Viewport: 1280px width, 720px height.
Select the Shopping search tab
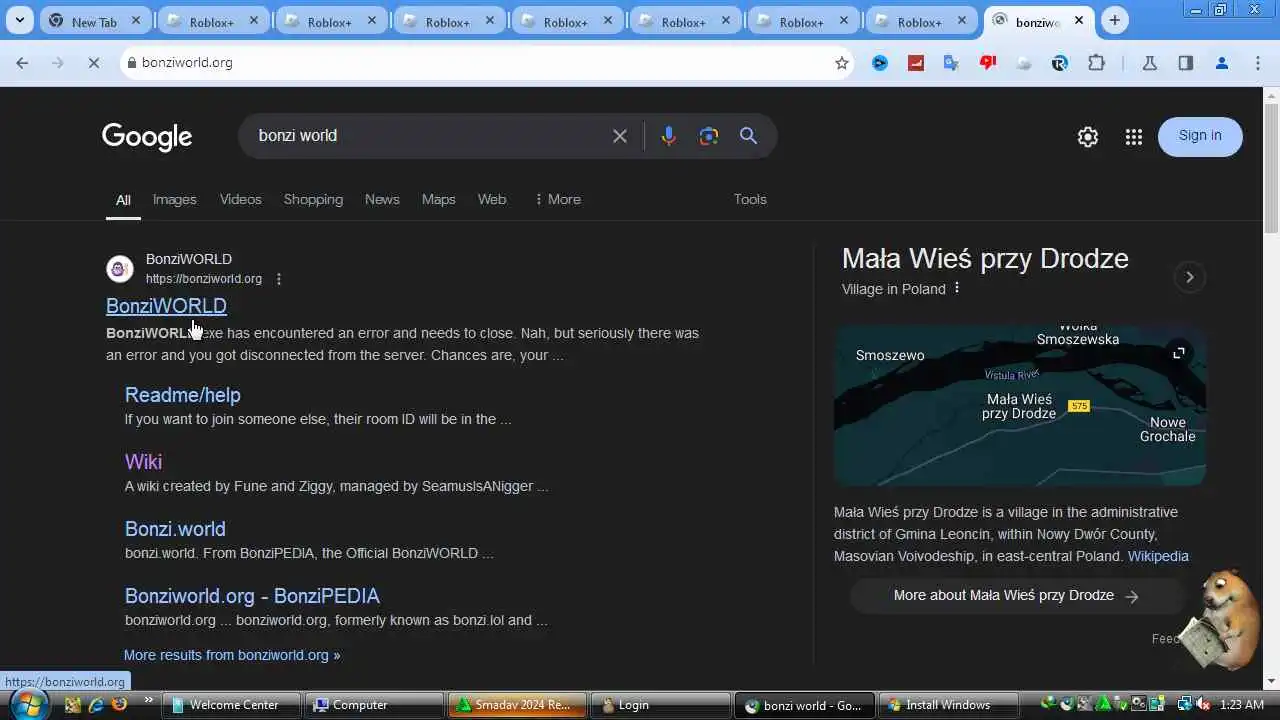313,199
